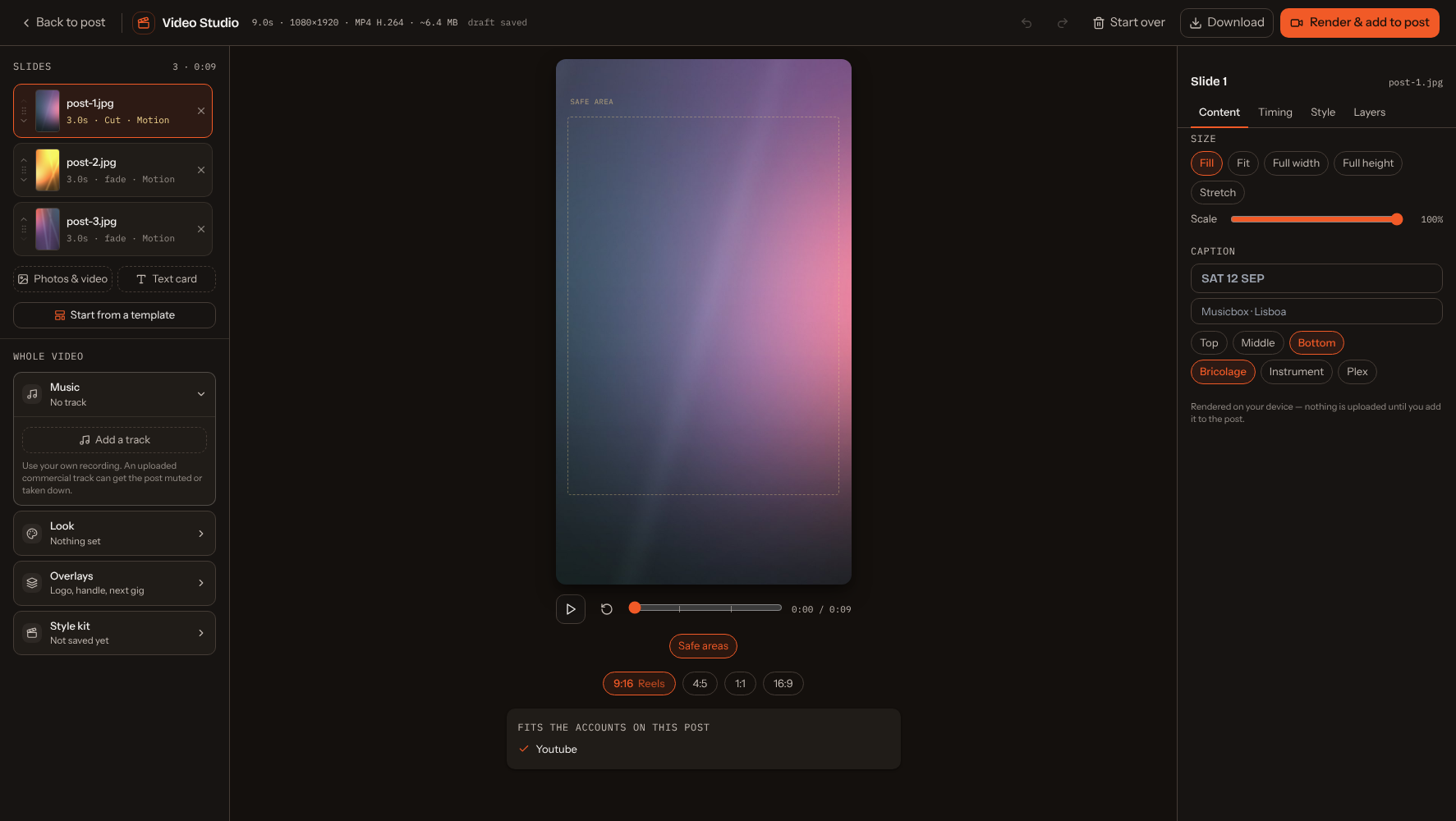Click the undo arrow icon
This screenshot has width=1456, height=821.
[x=1027, y=23]
